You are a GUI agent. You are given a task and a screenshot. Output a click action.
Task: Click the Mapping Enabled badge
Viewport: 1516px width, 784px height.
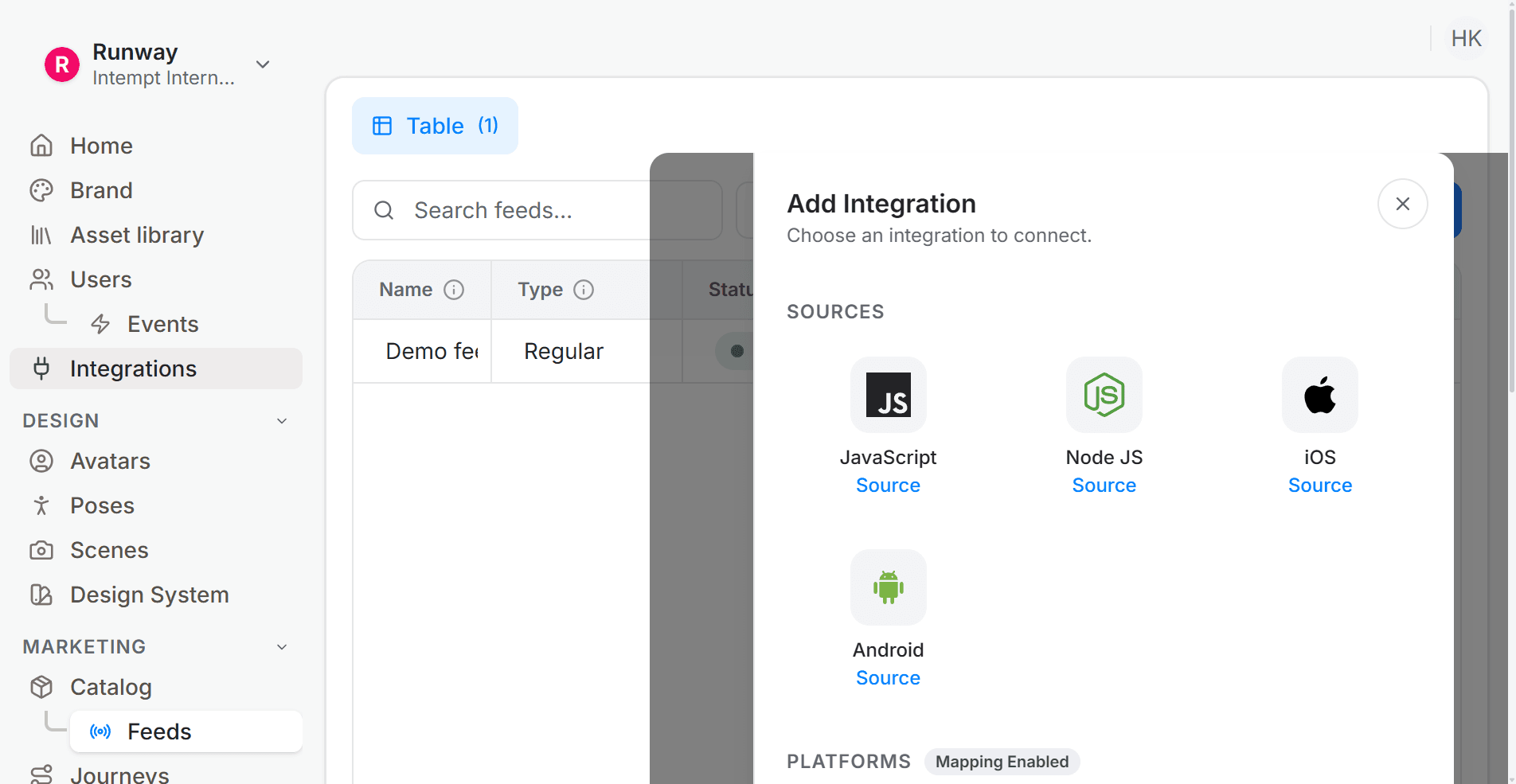click(1002, 762)
